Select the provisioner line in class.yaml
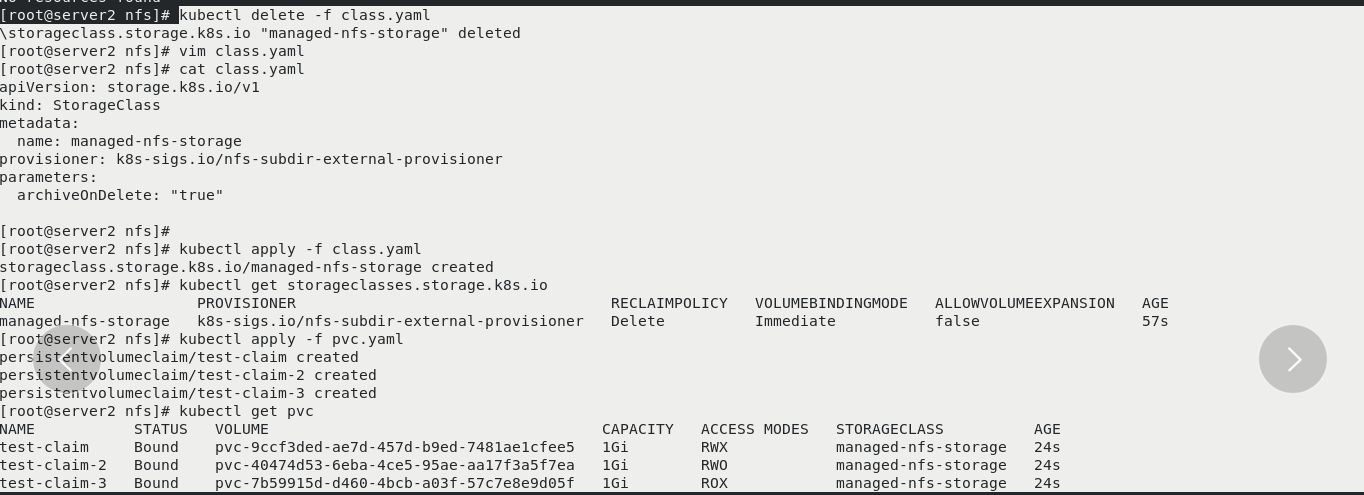Screen dimensions: 1364x495 coord(251,159)
